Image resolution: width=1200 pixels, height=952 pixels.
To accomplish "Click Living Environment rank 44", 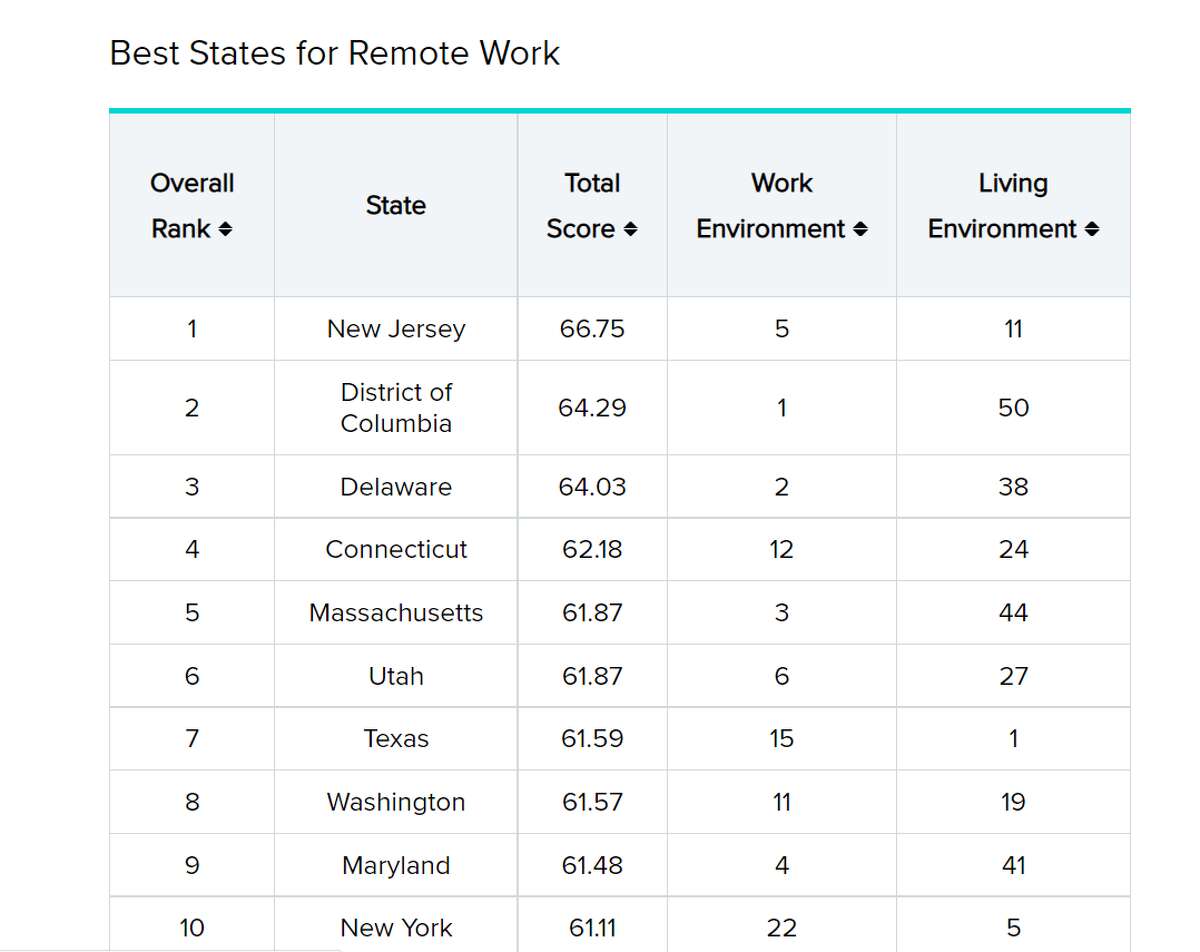I will pyautogui.click(x=1013, y=613).
